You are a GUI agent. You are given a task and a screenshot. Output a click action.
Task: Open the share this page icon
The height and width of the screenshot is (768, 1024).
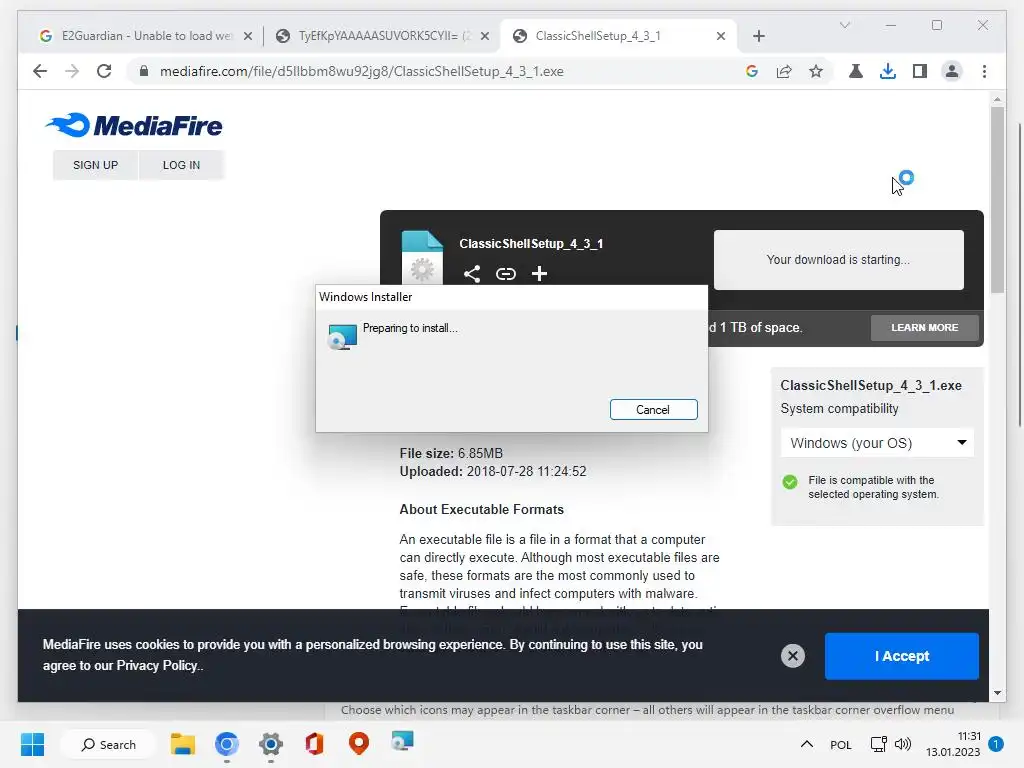pos(784,71)
